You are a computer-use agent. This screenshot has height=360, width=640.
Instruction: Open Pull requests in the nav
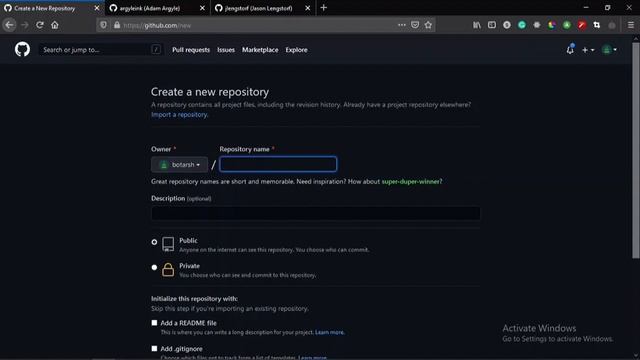click(x=191, y=49)
